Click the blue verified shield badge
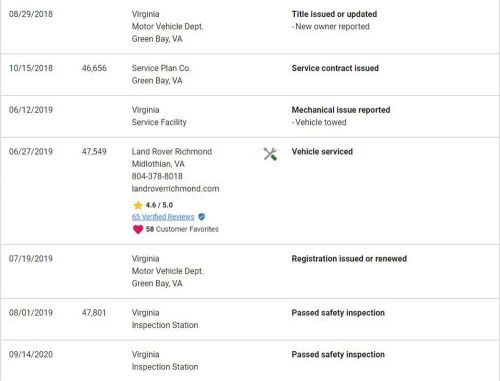The width and height of the screenshot is (500, 381). [x=201, y=217]
